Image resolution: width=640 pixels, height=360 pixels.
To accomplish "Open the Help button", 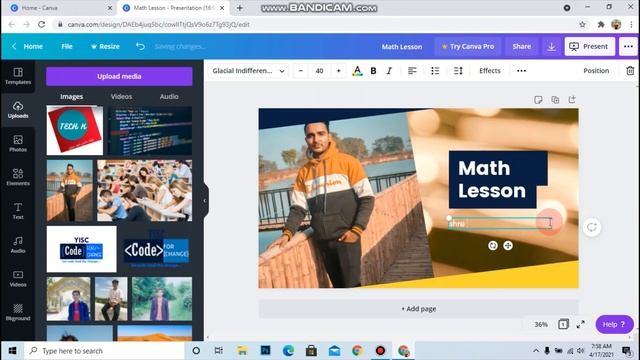I will point(614,324).
